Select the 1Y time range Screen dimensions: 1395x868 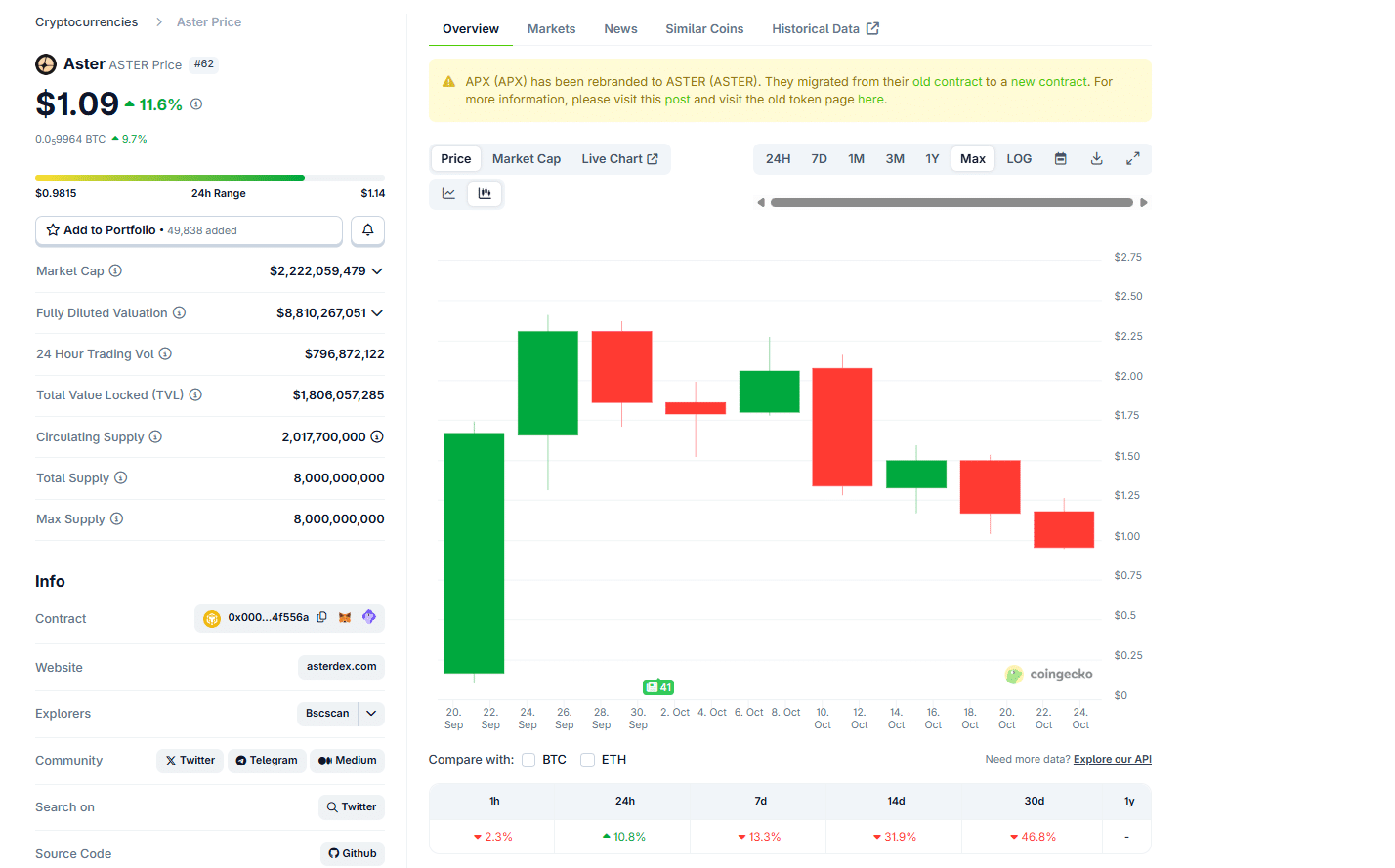(932, 158)
